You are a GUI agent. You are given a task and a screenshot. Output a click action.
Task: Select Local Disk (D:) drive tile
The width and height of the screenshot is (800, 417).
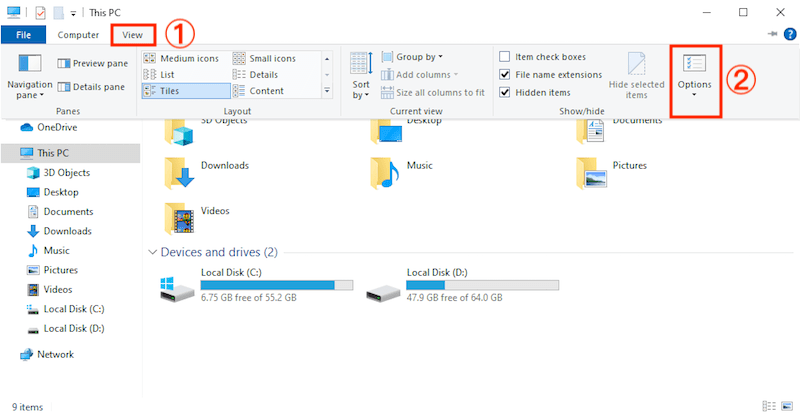coord(463,286)
